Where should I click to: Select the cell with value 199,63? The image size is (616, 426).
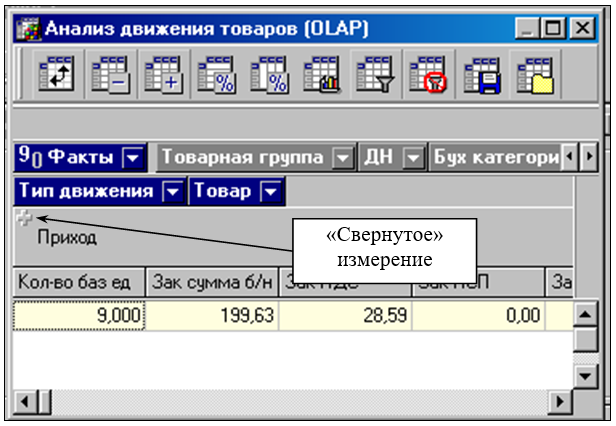(212, 316)
